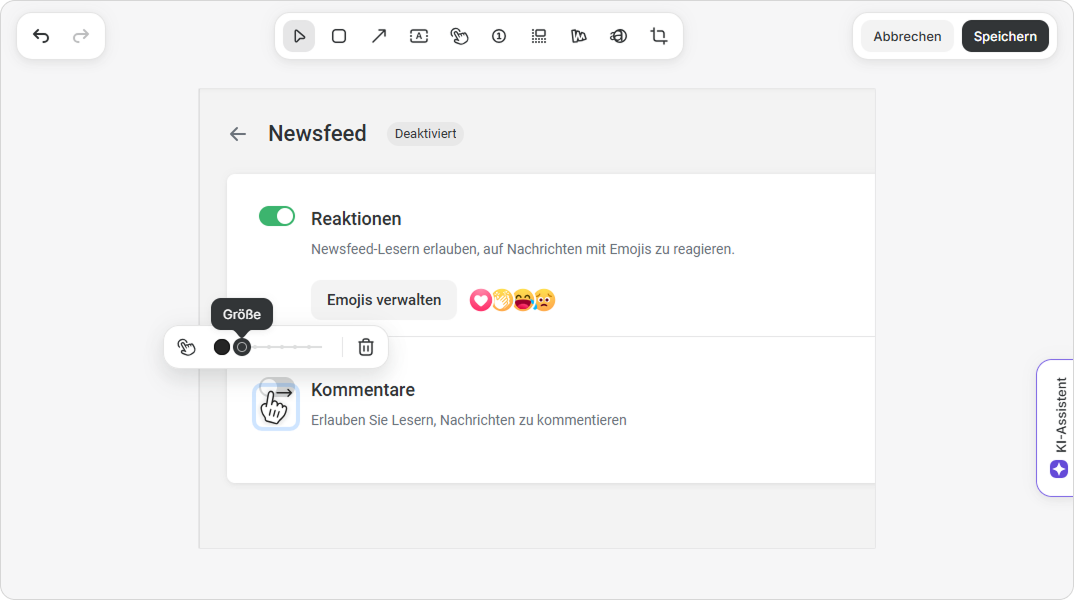Pick the text box tool
Screen dimensions: 1074x600
click(x=419, y=36)
